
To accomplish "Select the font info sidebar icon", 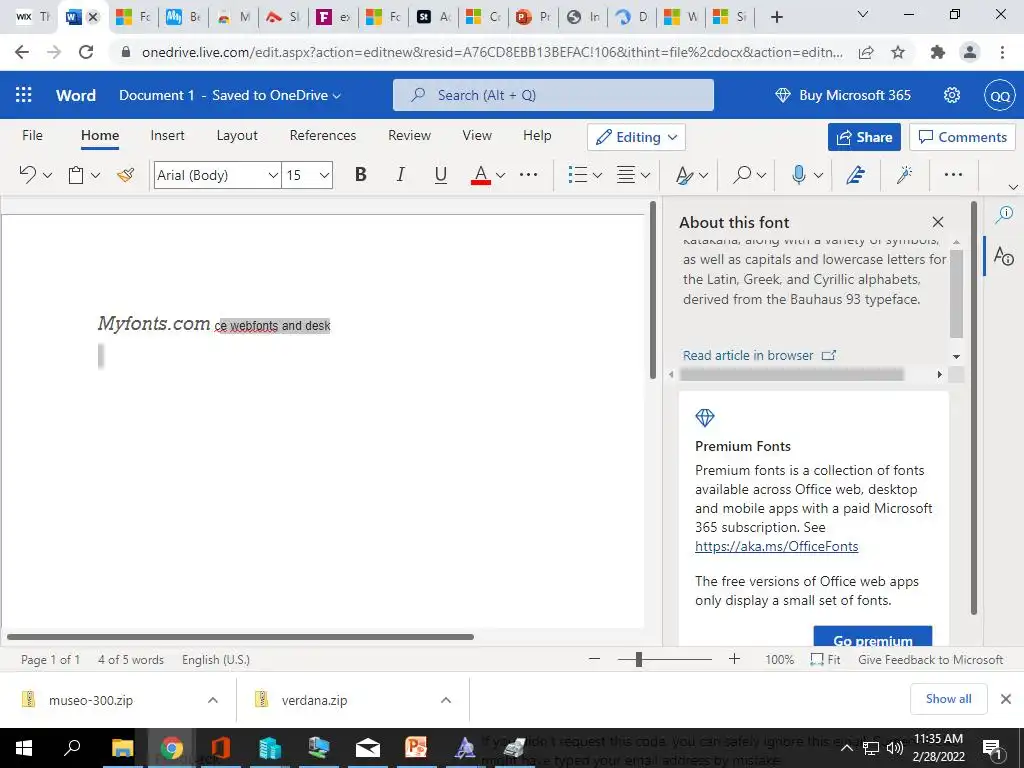I will 1004,255.
